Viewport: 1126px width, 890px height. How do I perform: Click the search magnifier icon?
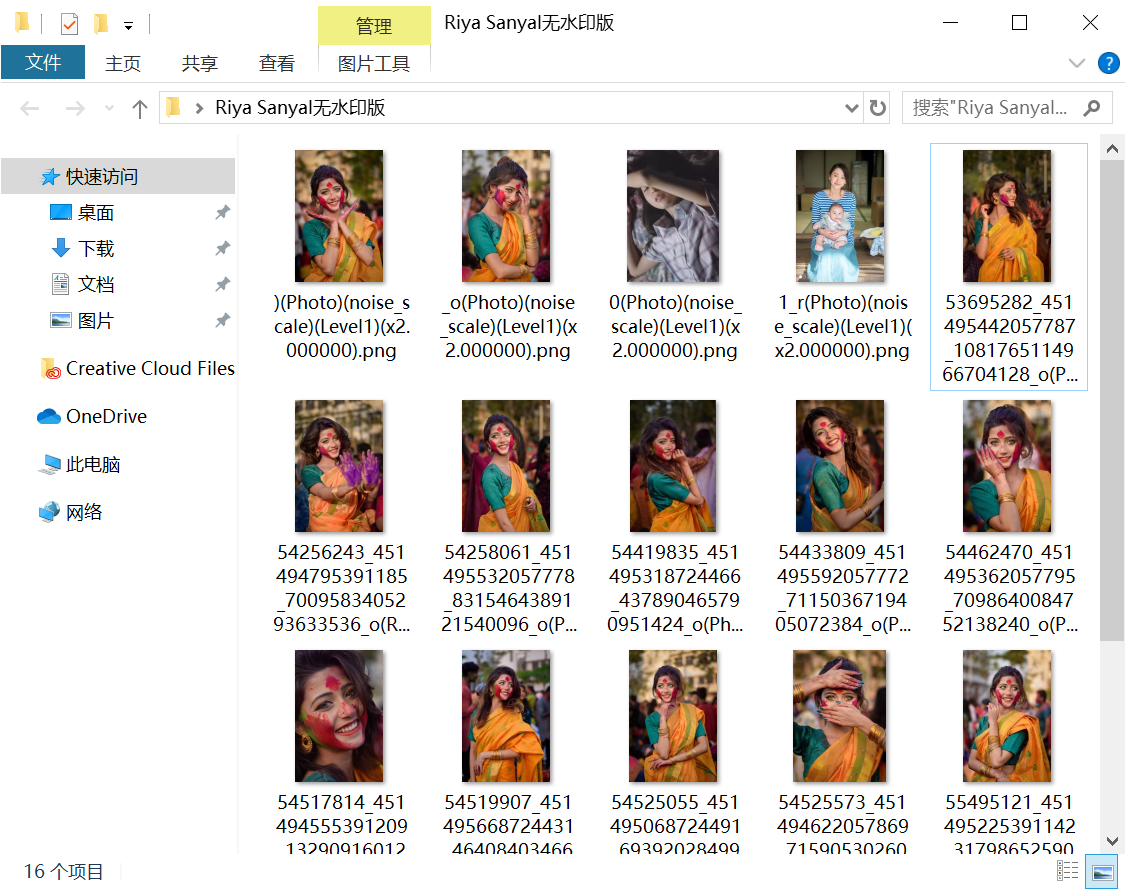pyautogui.click(x=1092, y=108)
